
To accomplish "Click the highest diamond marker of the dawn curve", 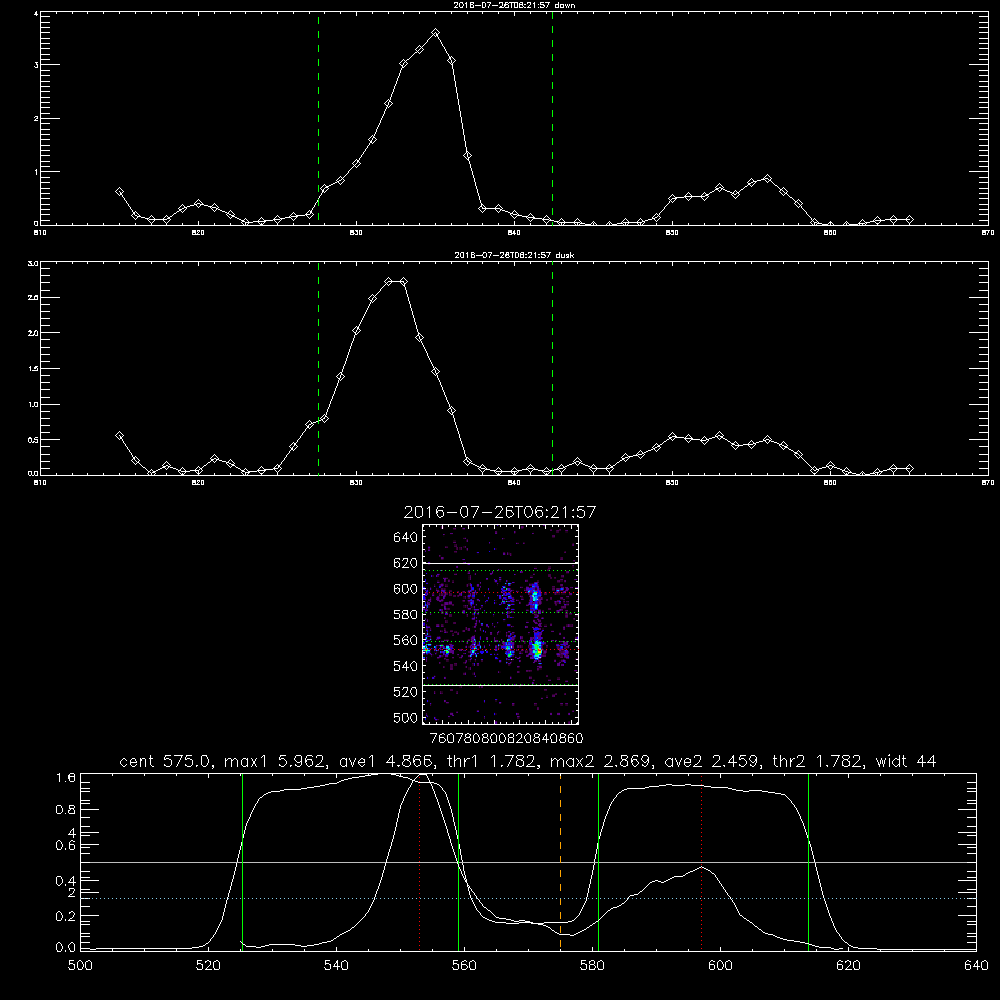I will 436,33.
